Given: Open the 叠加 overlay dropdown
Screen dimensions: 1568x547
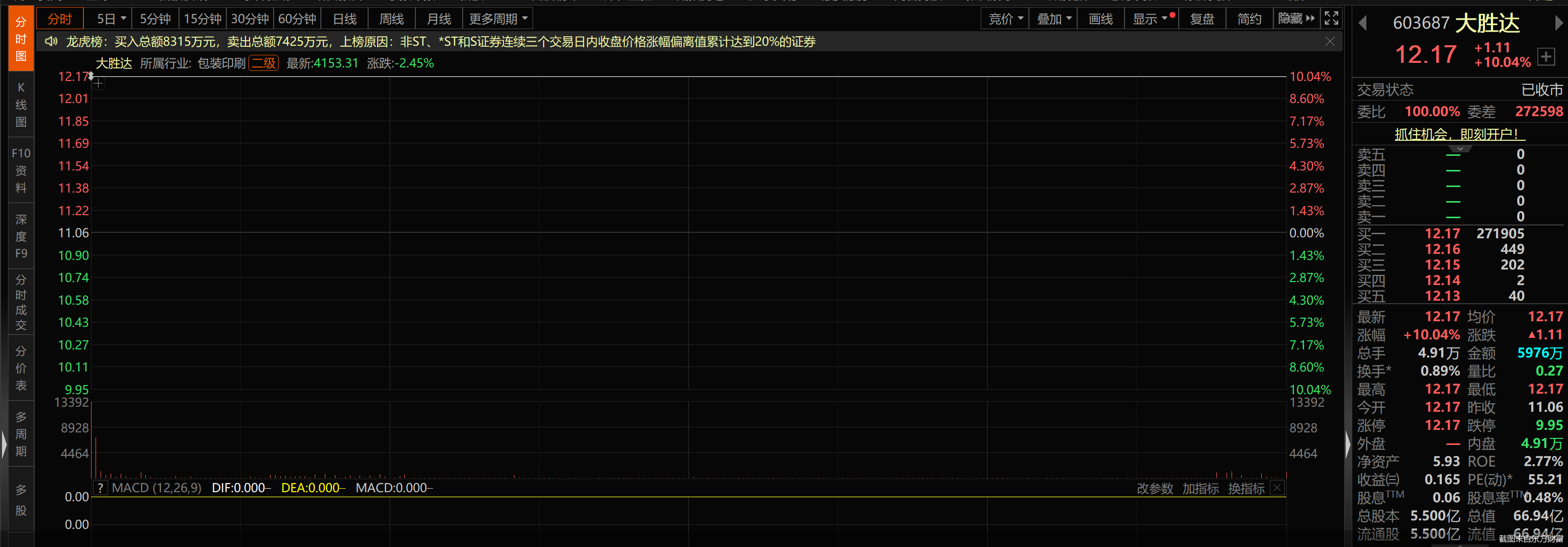Looking at the screenshot, I should tap(1054, 19).
